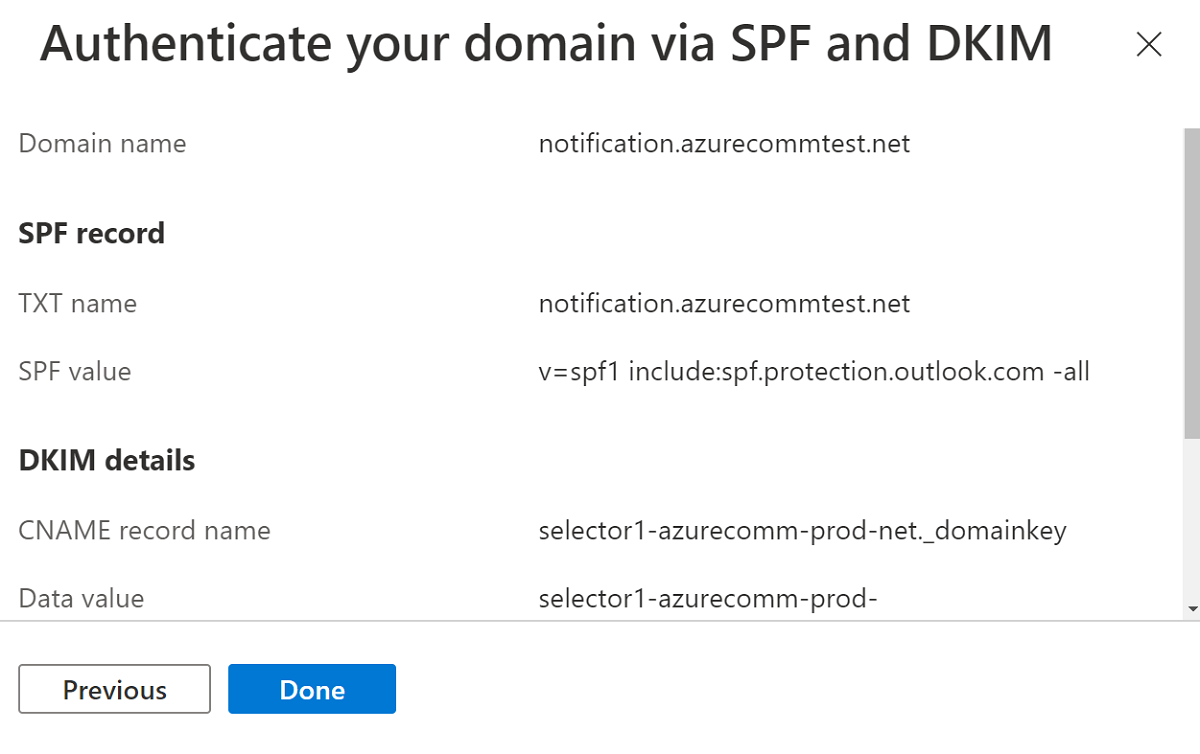
Task: Select the domain name notification.azurecommtest.net
Action: pos(725,143)
